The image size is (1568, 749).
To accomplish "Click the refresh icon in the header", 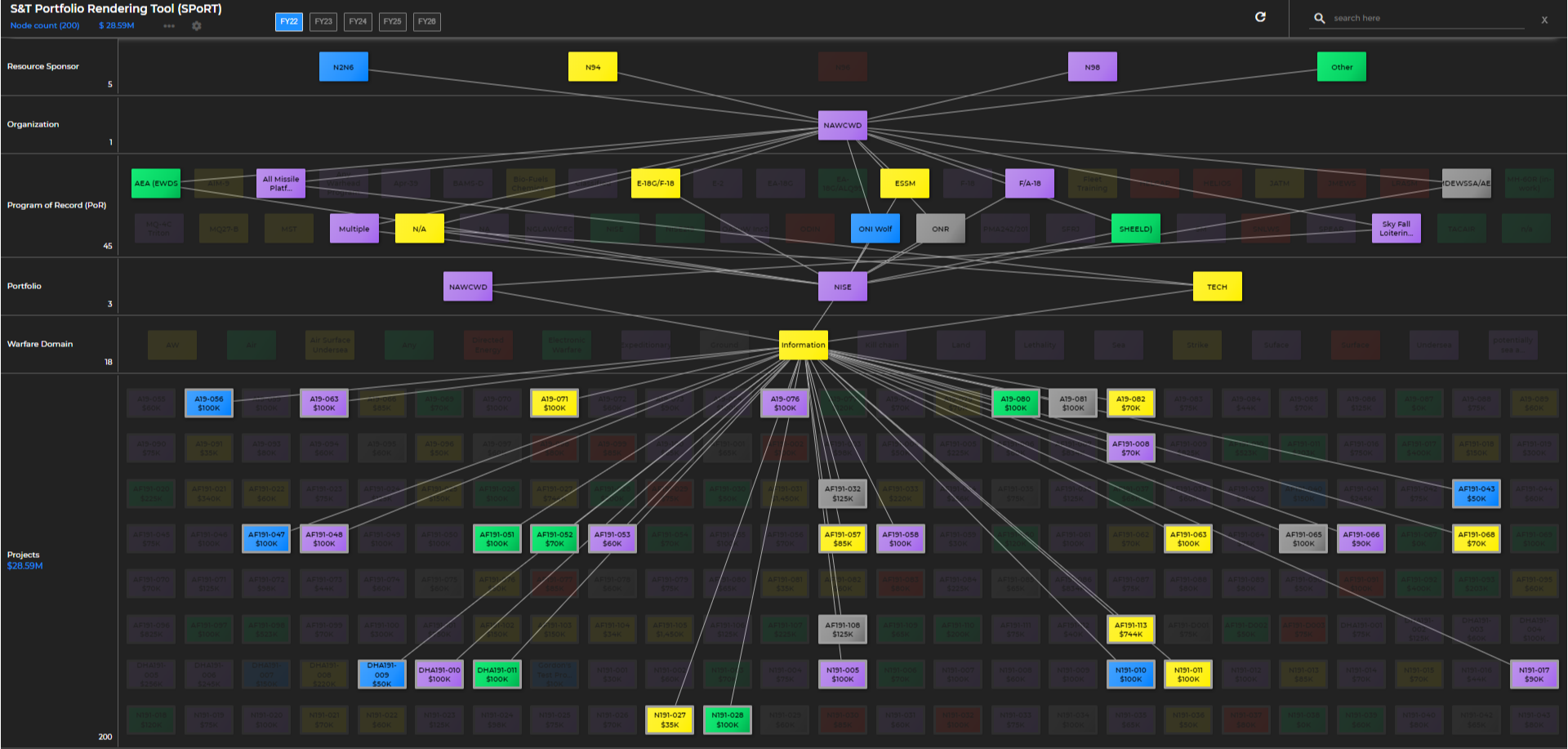I will click(x=1260, y=17).
